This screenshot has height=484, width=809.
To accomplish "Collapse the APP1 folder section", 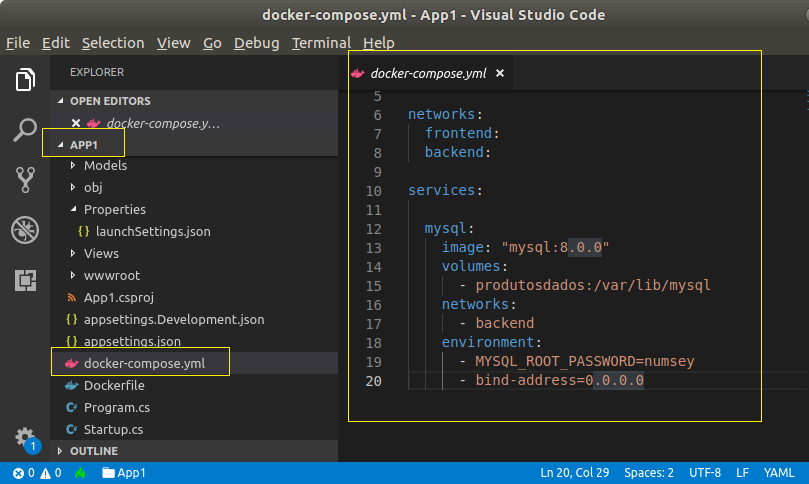I will coord(60,145).
